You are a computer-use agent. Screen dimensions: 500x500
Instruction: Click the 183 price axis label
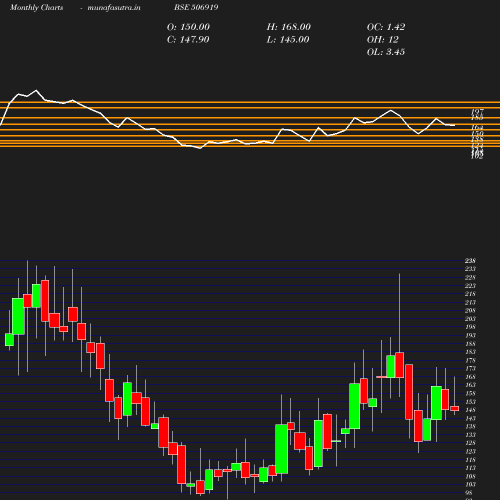470,352
